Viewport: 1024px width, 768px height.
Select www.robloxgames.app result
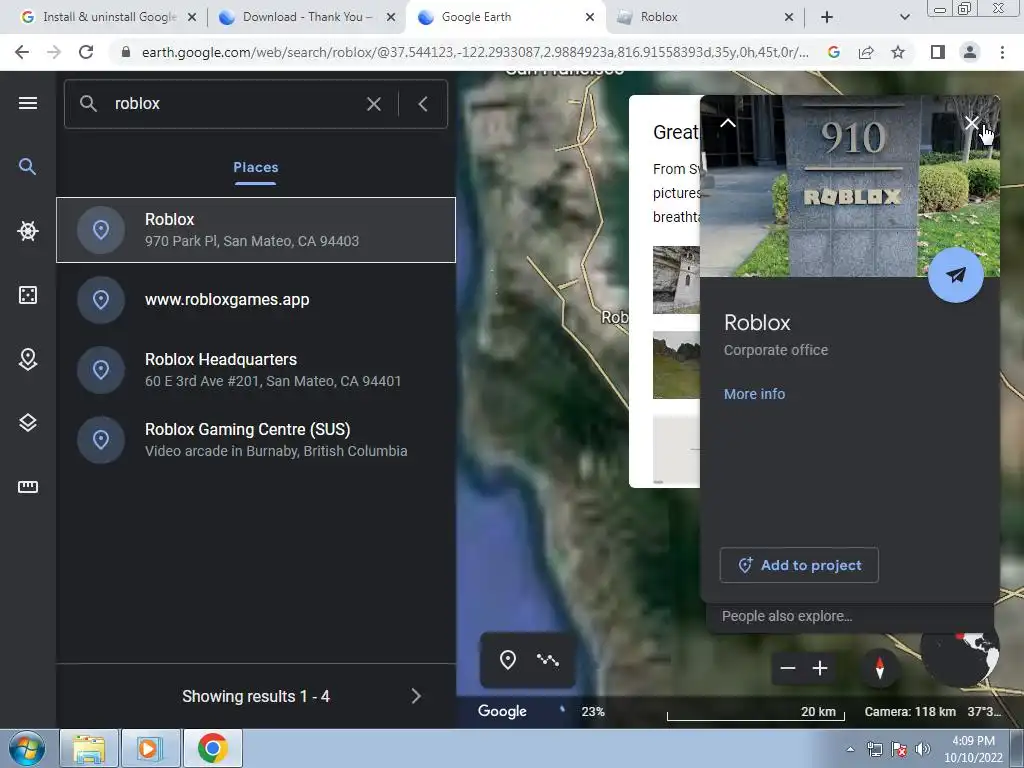coord(256,300)
